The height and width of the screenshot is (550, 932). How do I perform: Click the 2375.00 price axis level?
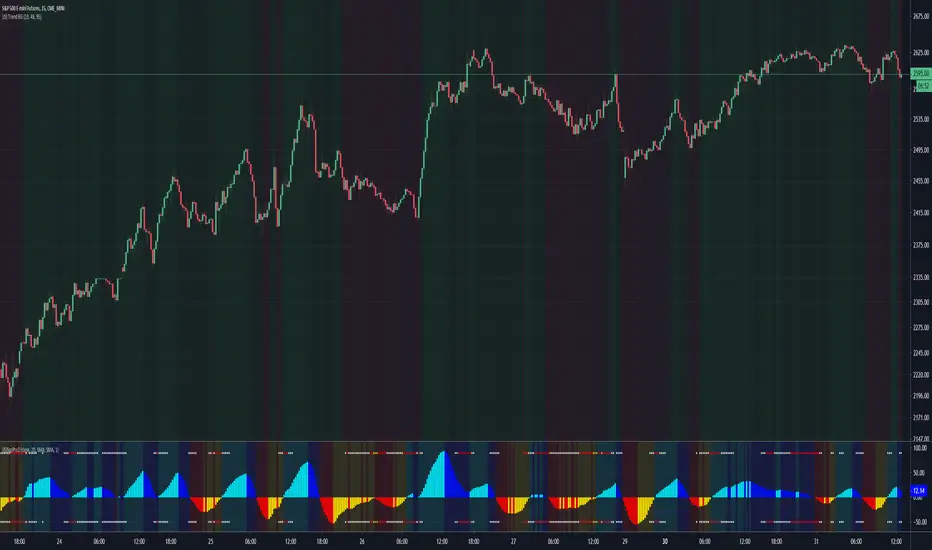pos(921,245)
